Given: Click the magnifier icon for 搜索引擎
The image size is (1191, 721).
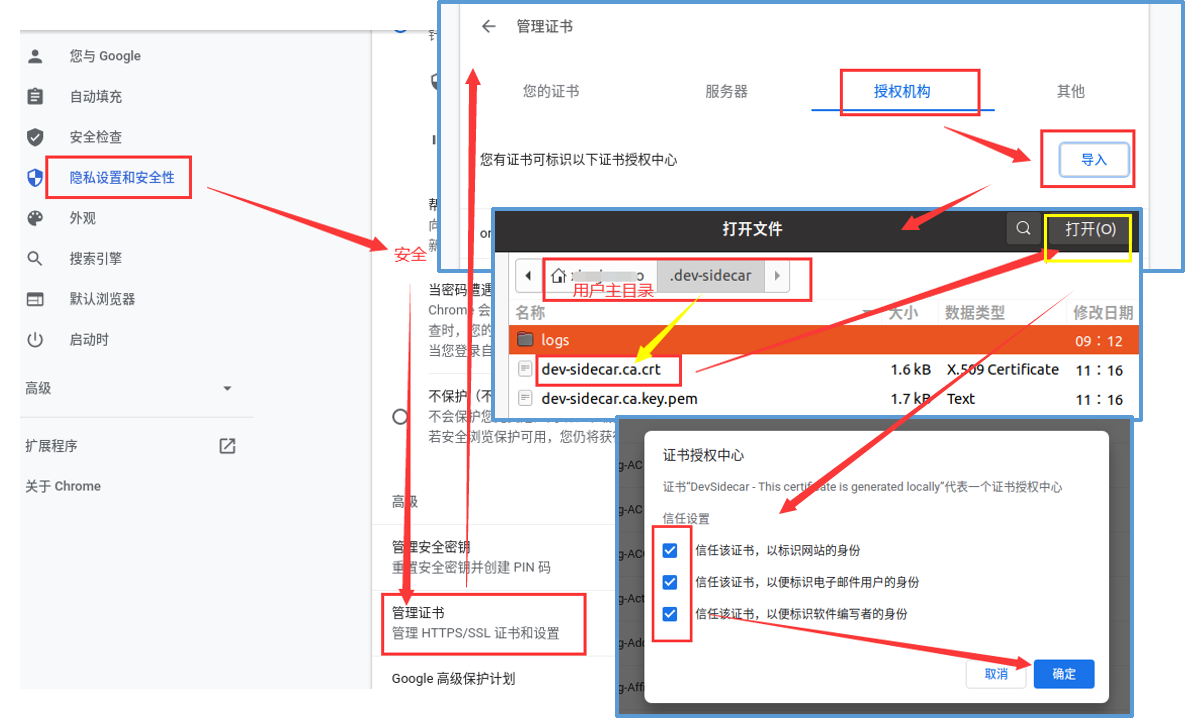Looking at the screenshot, I should (x=35, y=259).
